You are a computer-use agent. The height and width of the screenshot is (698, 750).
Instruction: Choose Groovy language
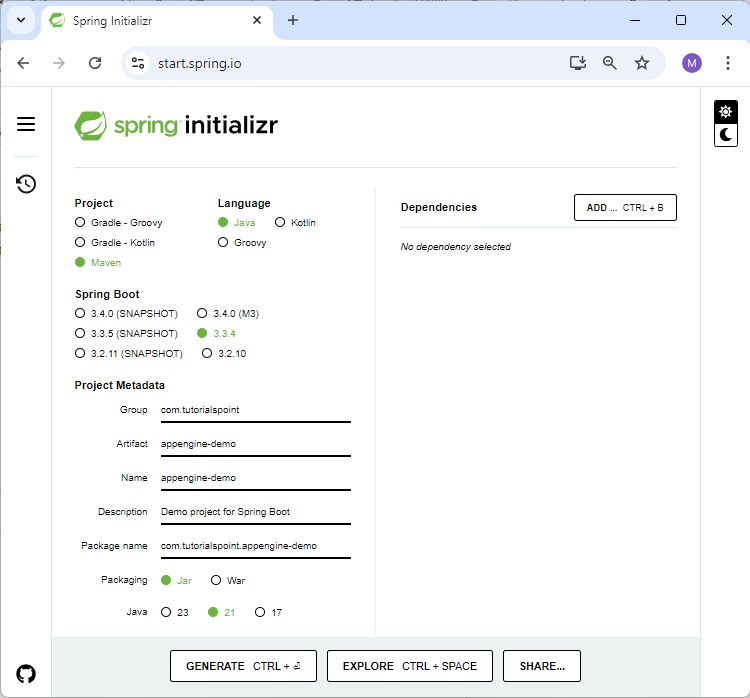(x=242, y=243)
